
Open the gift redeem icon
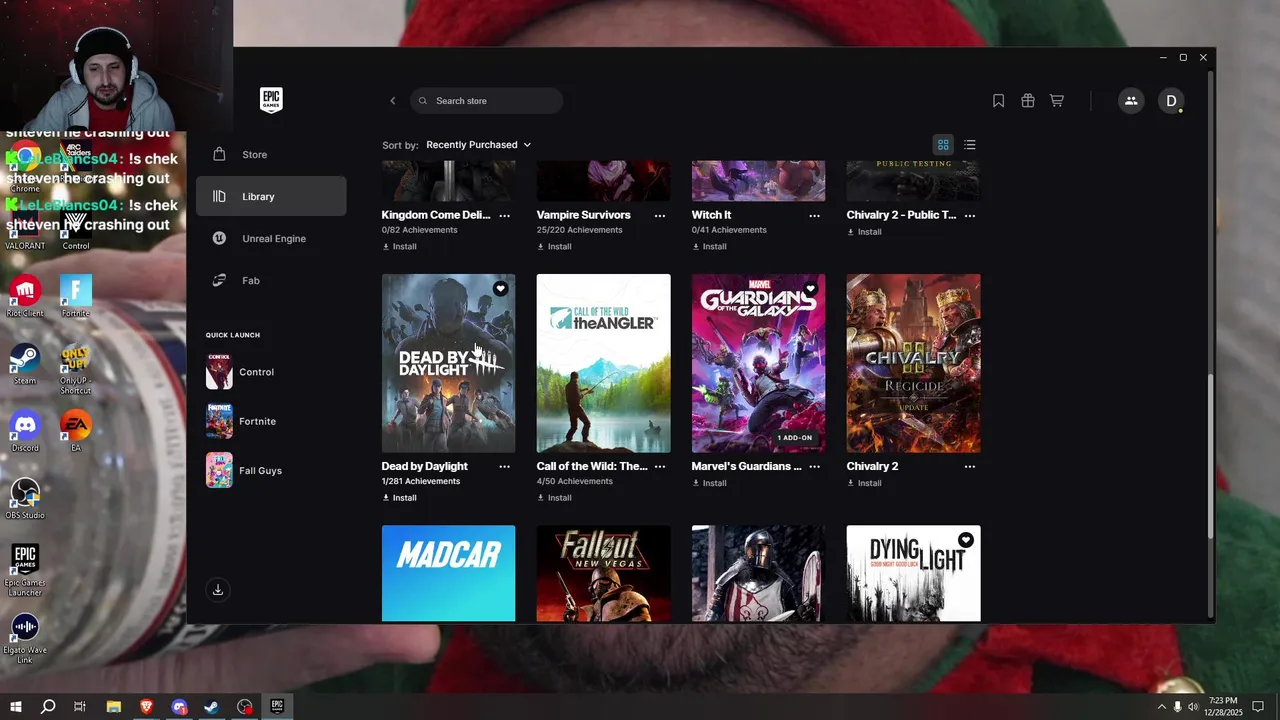(x=1027, y=101)
